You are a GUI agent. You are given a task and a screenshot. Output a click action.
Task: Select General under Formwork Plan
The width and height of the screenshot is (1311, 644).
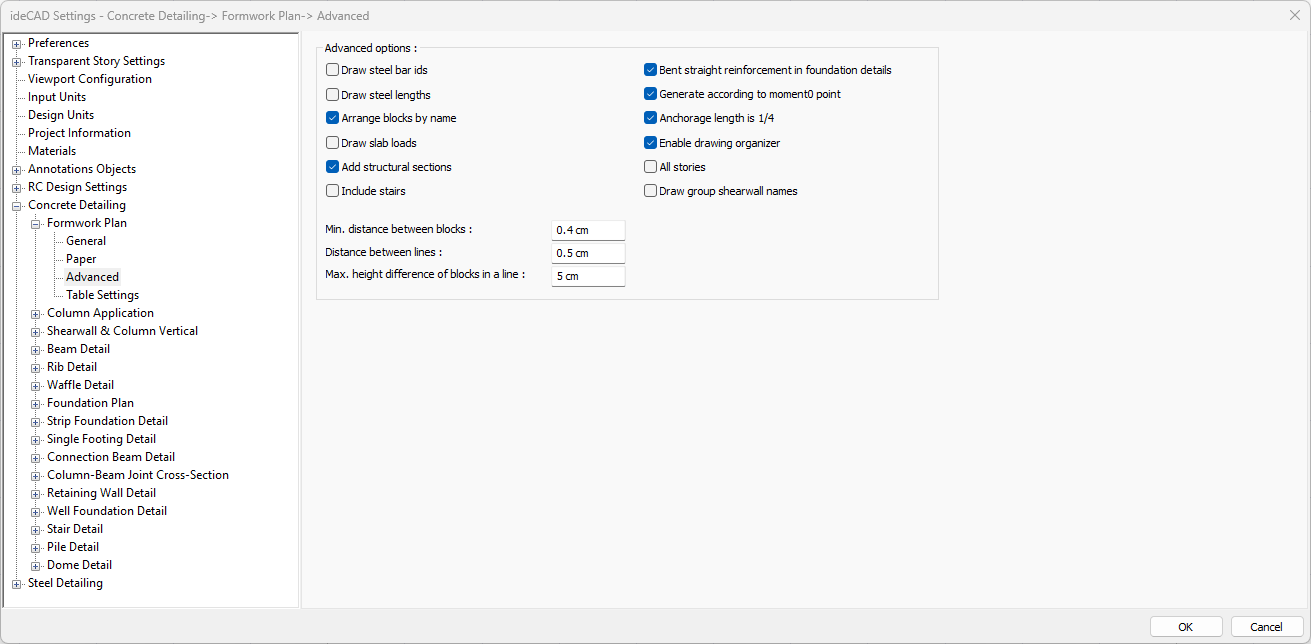coord(86,241)
